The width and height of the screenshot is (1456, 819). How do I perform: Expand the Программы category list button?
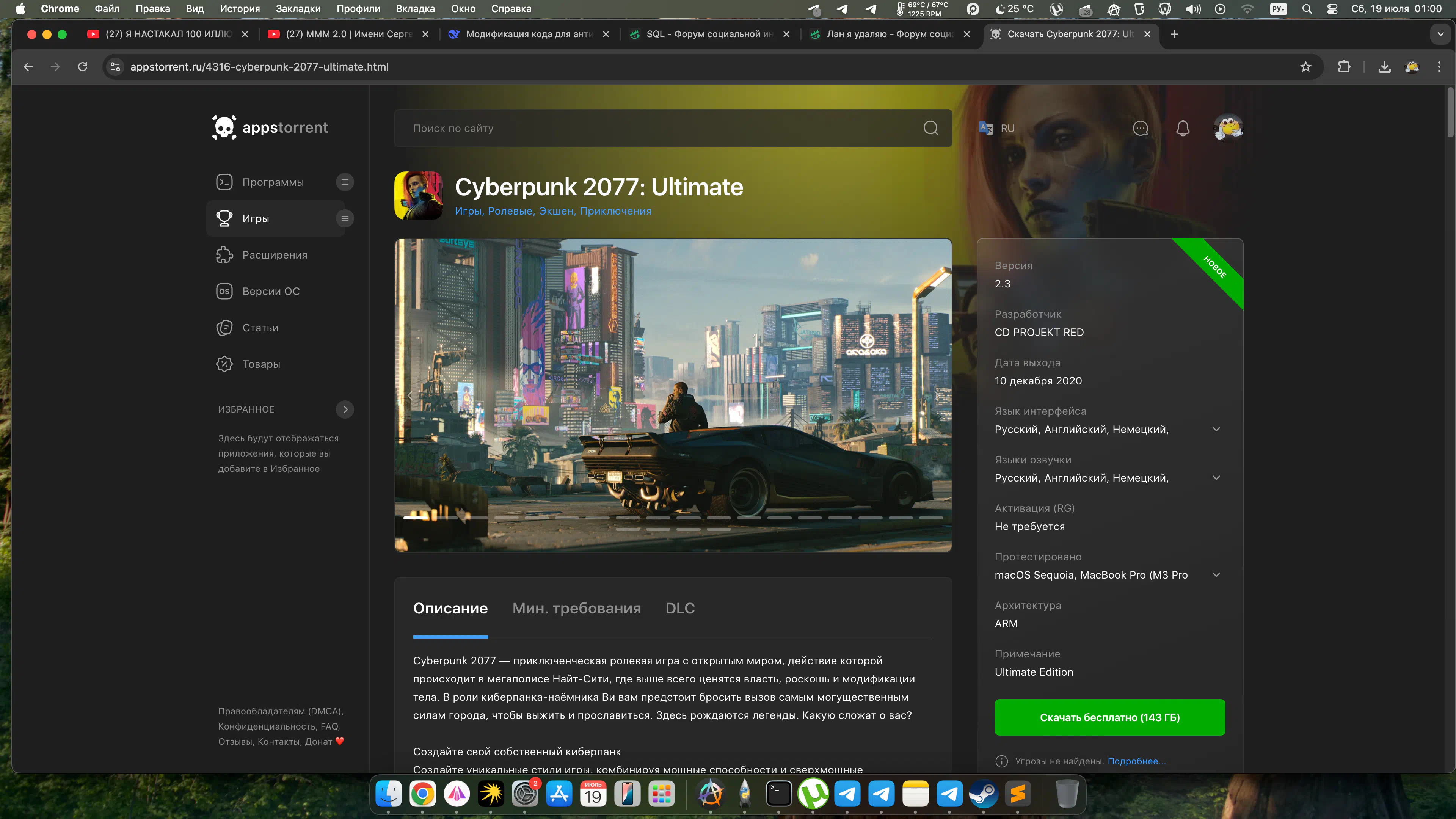click(x=345, y=182)
